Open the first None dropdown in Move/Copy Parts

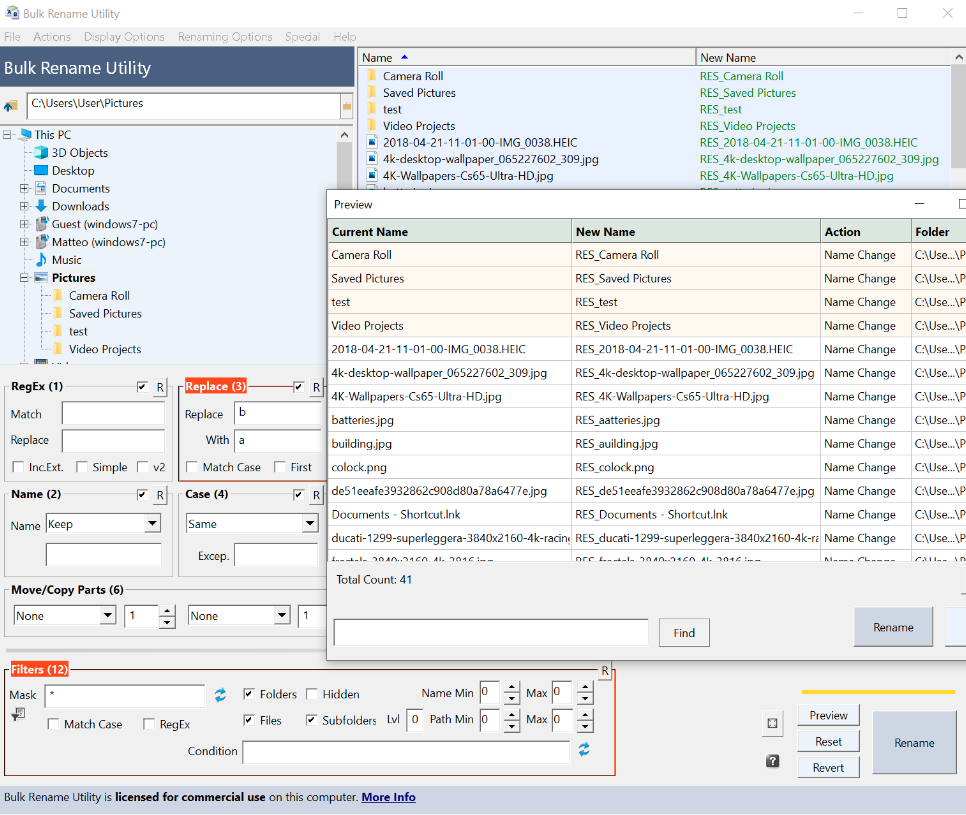click(x=108, y=615)
